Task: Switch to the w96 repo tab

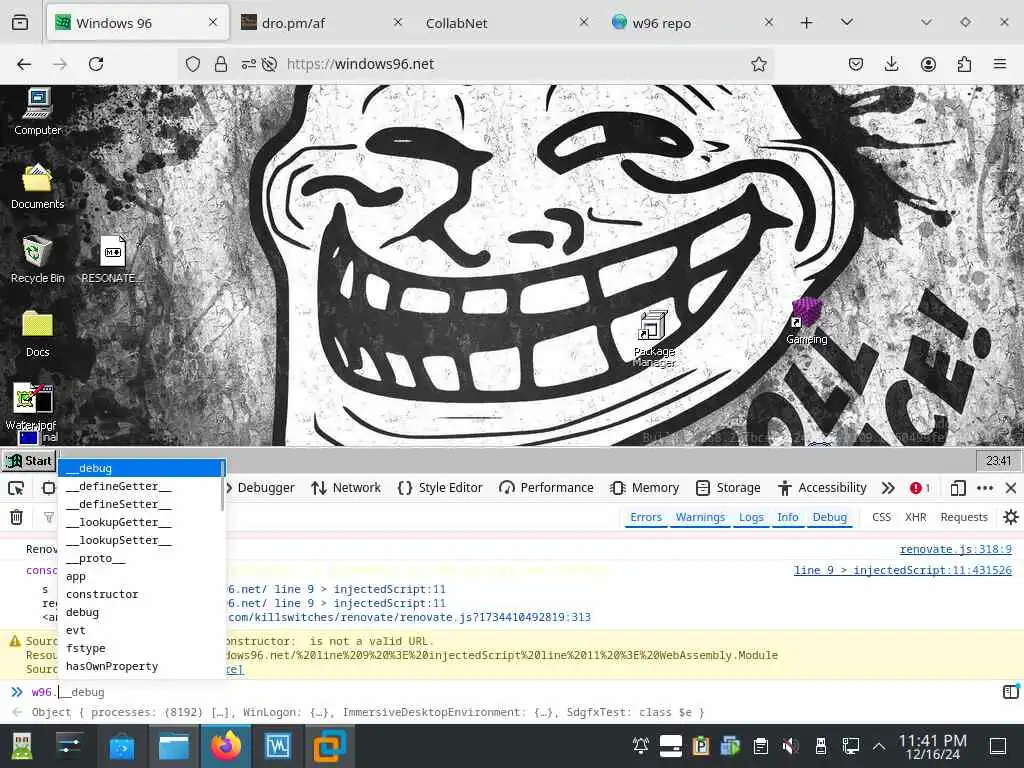Action: coord(693,23)
